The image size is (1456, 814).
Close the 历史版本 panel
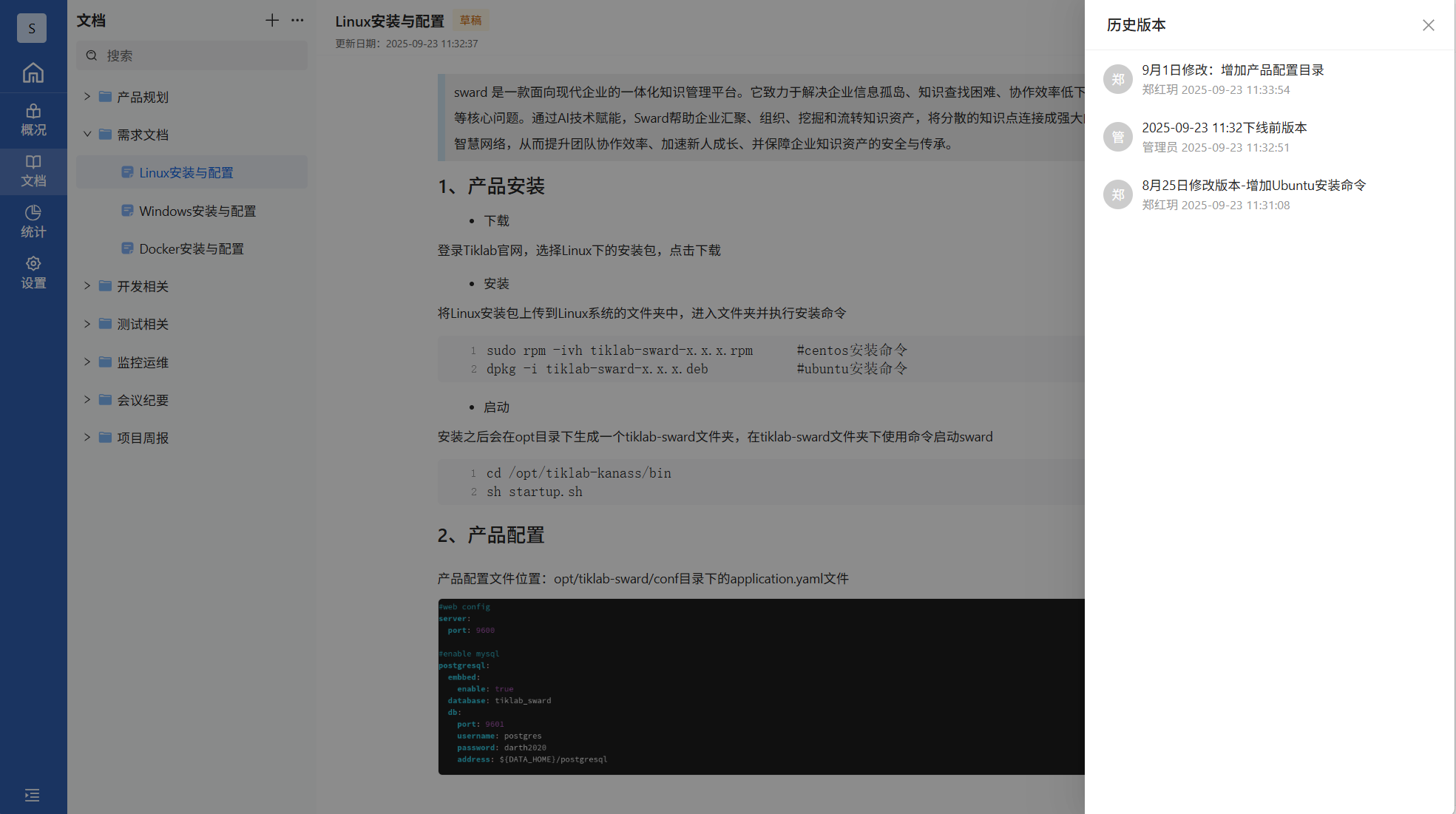click(1428, 25)
